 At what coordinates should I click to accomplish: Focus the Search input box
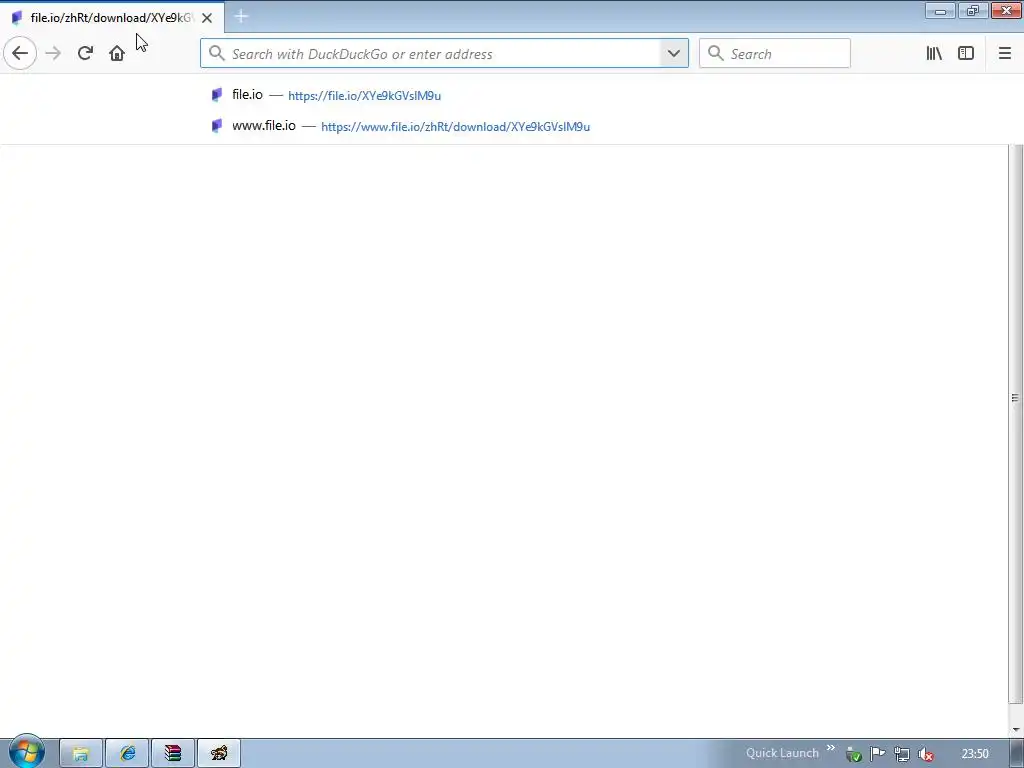tap(775, 54)
